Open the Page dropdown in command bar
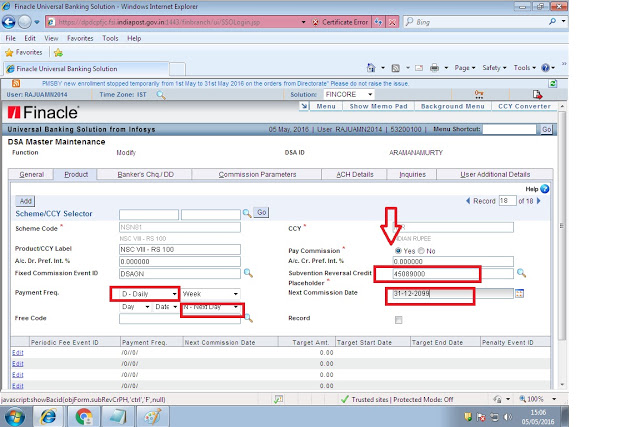Viewport: 640px width, 427px height. [465, 68]
